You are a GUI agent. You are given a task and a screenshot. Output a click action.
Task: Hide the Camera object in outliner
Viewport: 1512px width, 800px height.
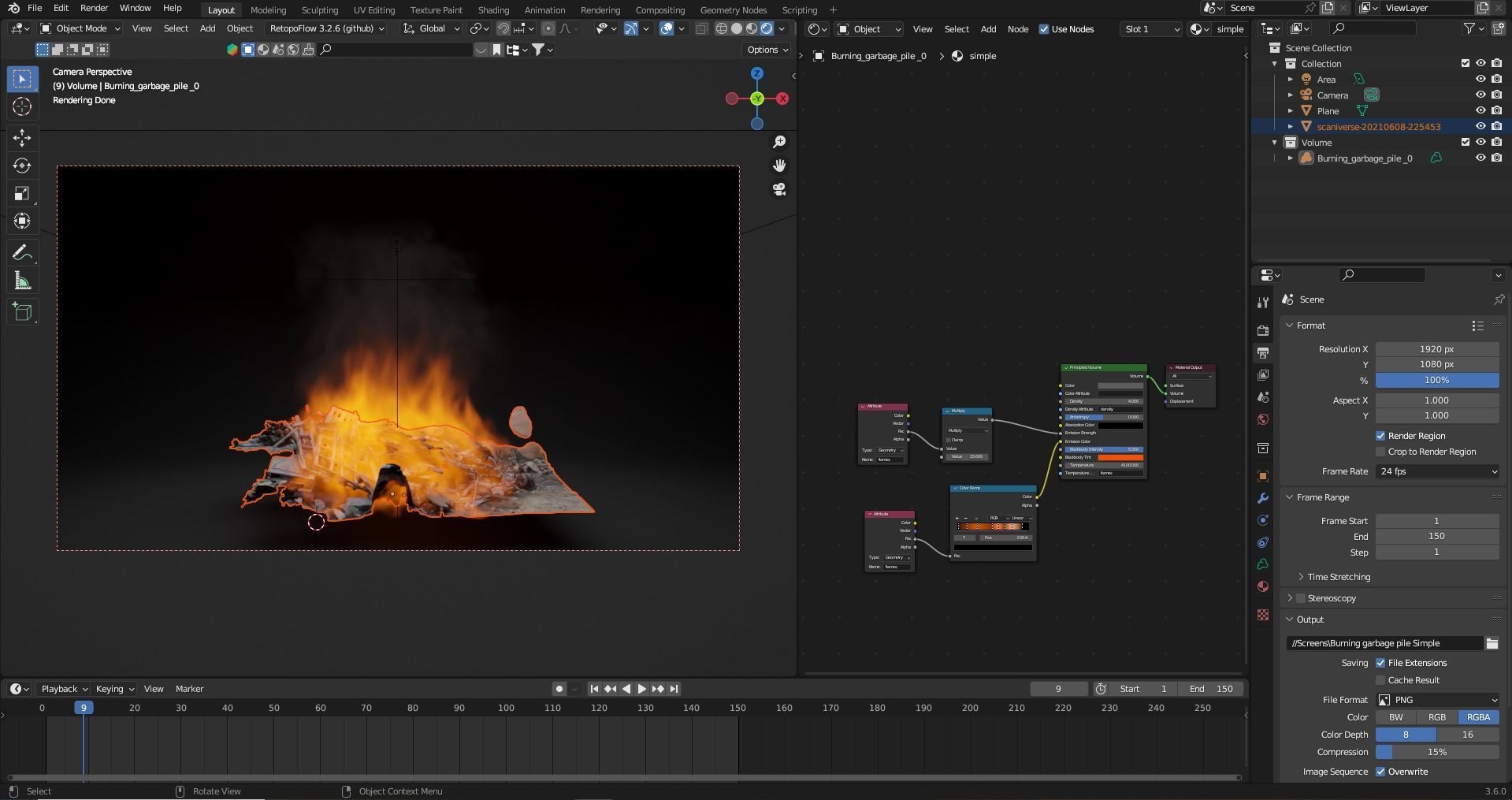click(1480, 95)
